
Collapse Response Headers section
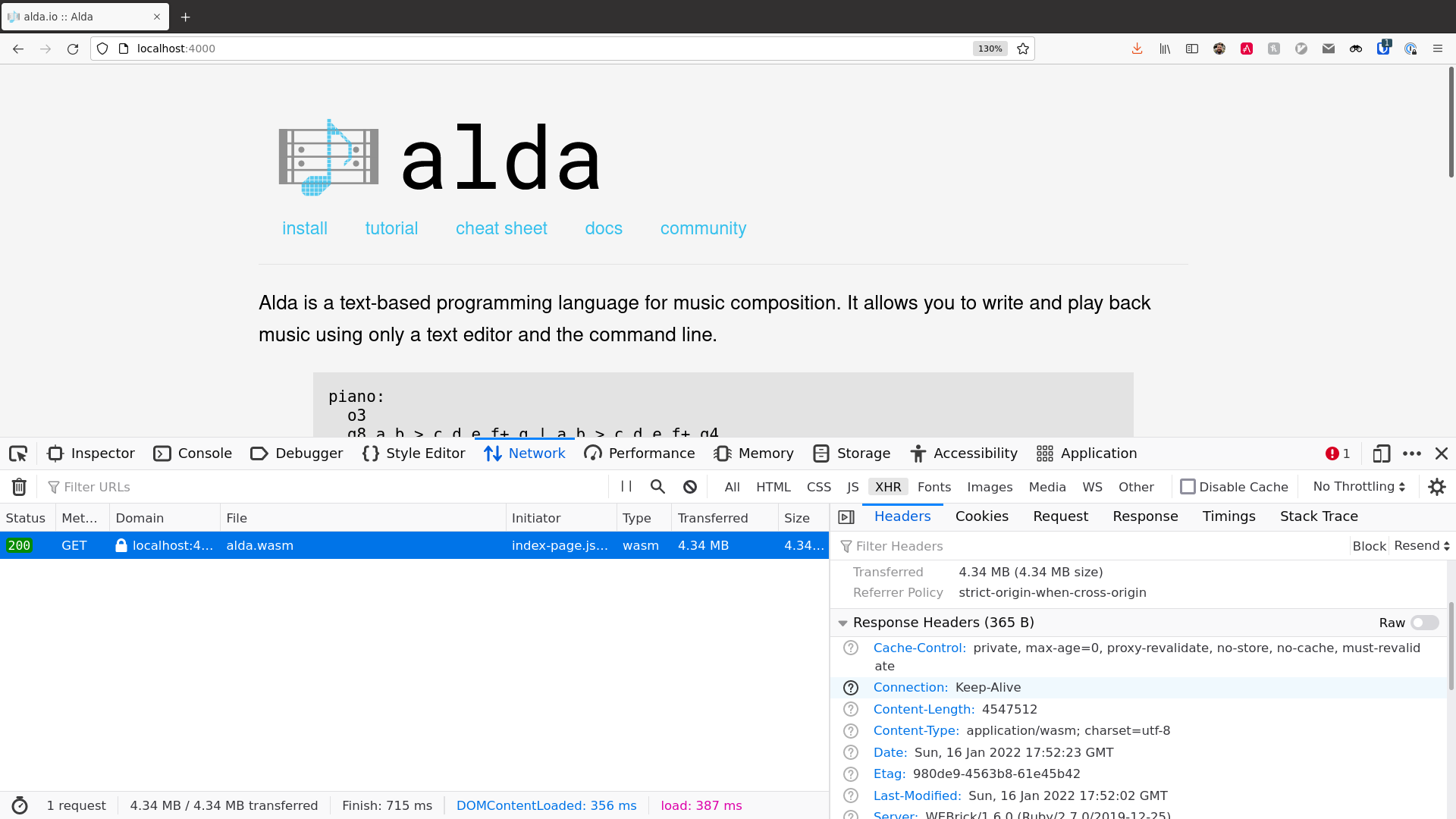[843, 623]
